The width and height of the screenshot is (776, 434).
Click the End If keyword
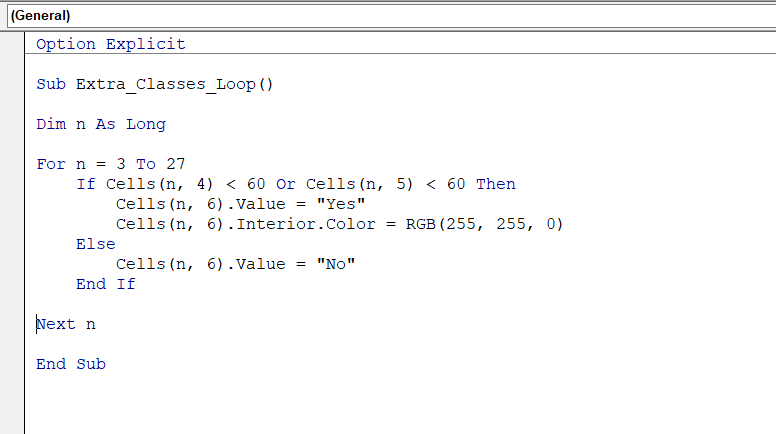pyautogui.click(x=105, y=284)
